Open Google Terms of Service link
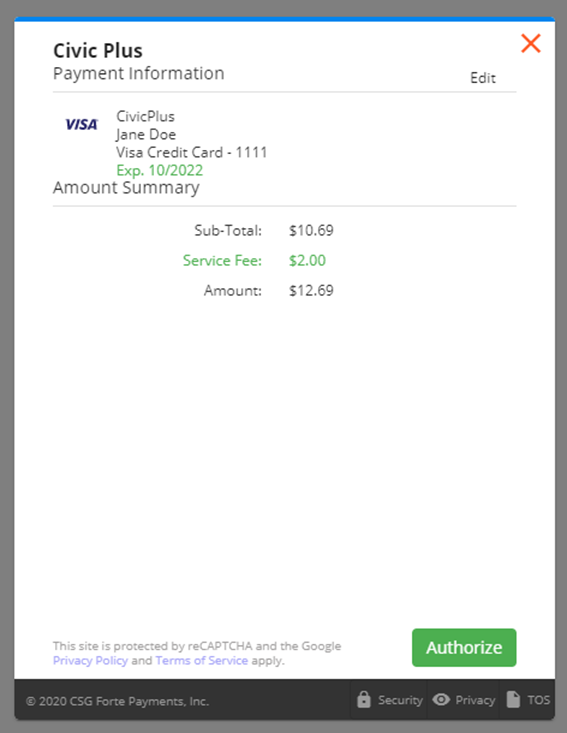Image resolution: width=567 pixels, height=733 pixels. click(x=201, y=661)
